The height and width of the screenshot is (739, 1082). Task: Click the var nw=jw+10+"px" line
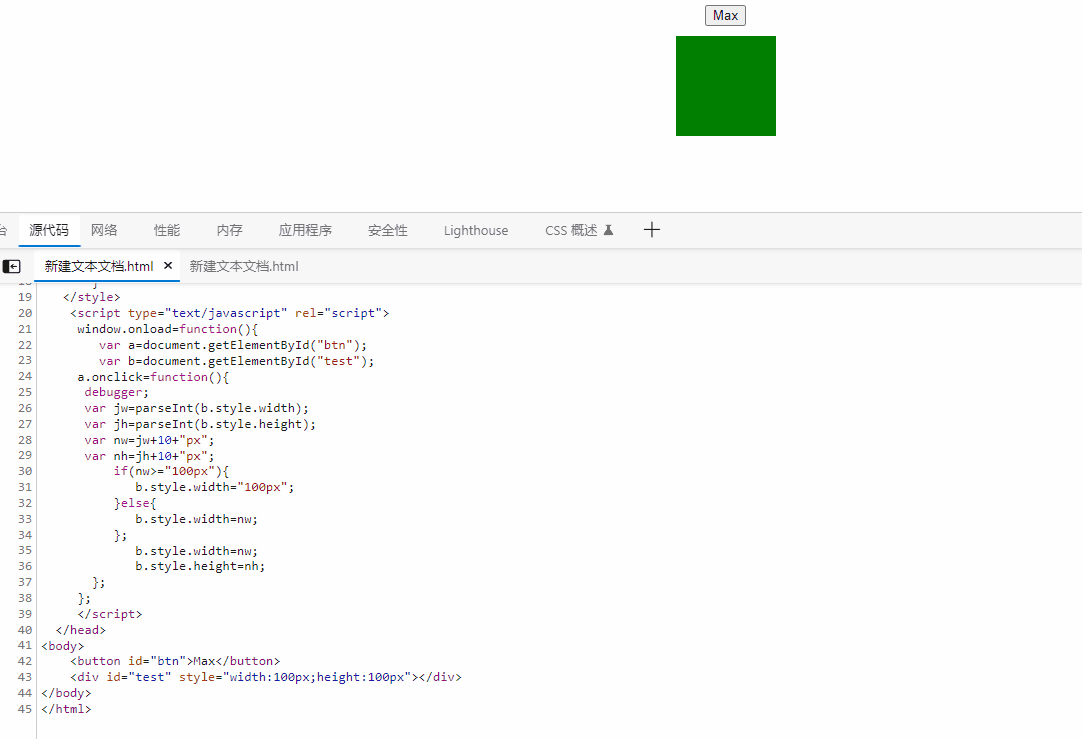(149, 440)
